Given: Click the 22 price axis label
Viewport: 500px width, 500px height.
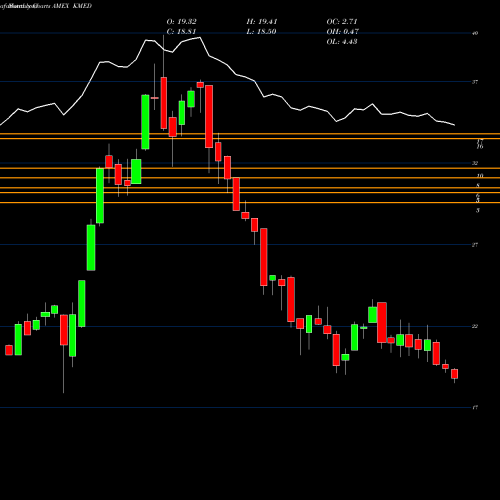Looking at the screenshot, I should (475, 326).
